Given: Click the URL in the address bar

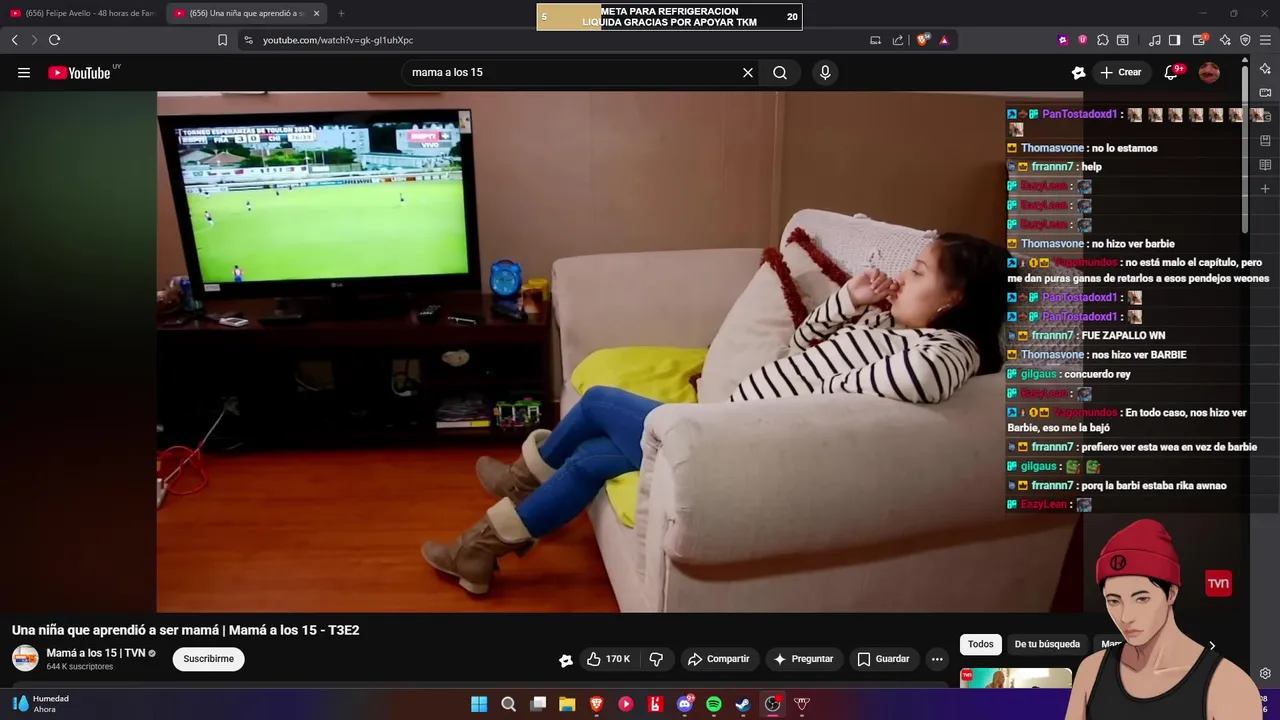Looking at the screenshot, I should [x=338, y=40].
